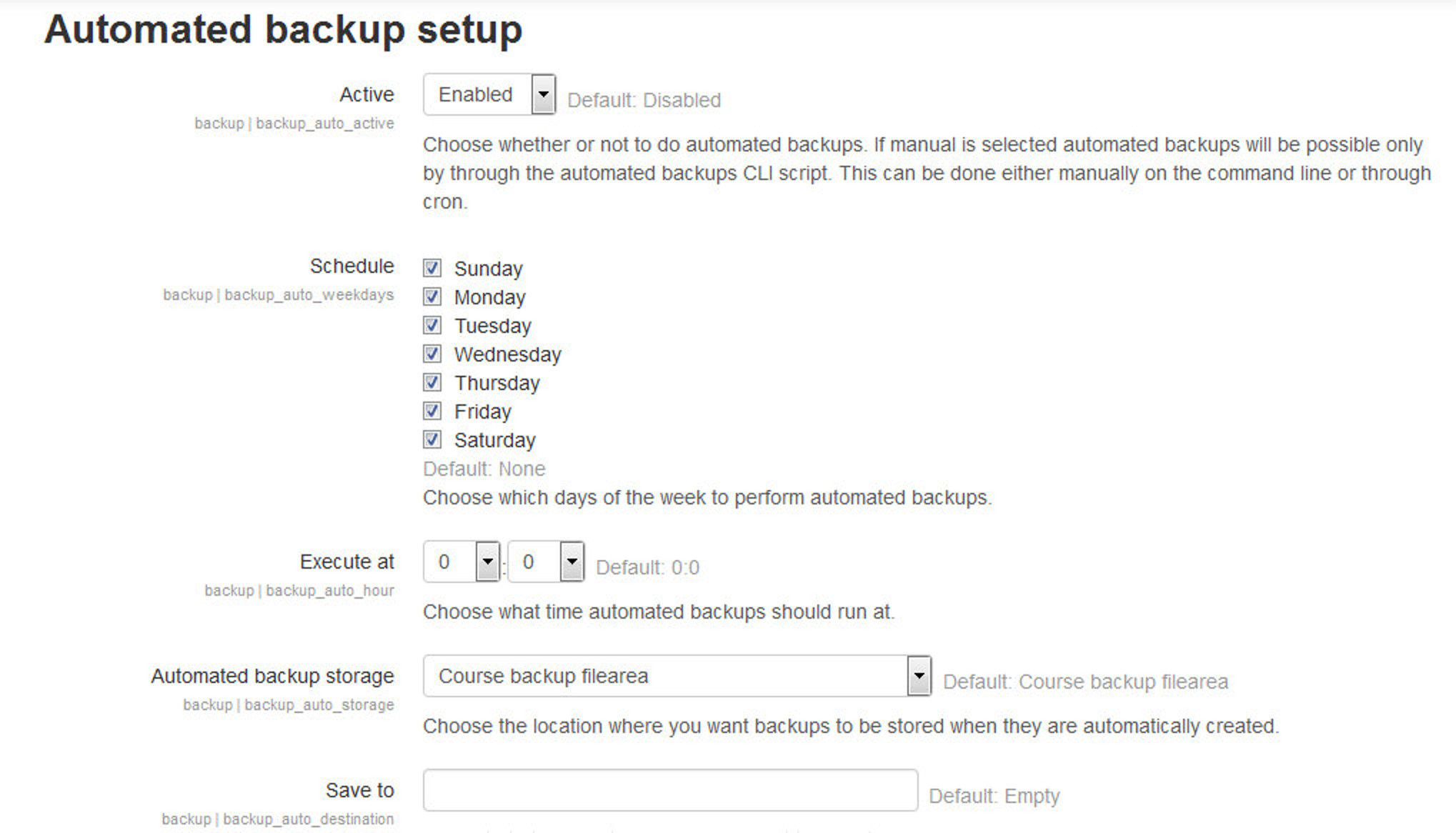Viewport: 1456px width, 833px height.
Task: Uncheck Saturday in the weekly schedule
Action: [x=431, y=439]
